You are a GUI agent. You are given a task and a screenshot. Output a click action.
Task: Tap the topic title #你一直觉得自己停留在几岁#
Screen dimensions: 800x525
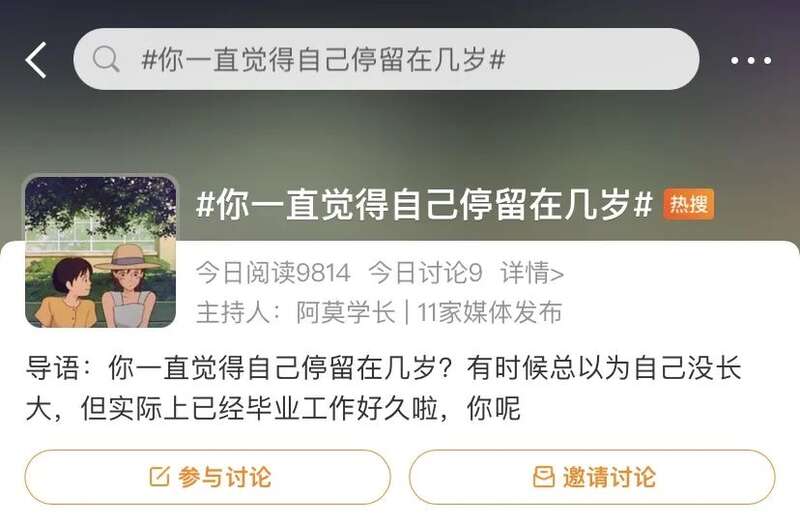pyautogui.click(x=424, y=205)
